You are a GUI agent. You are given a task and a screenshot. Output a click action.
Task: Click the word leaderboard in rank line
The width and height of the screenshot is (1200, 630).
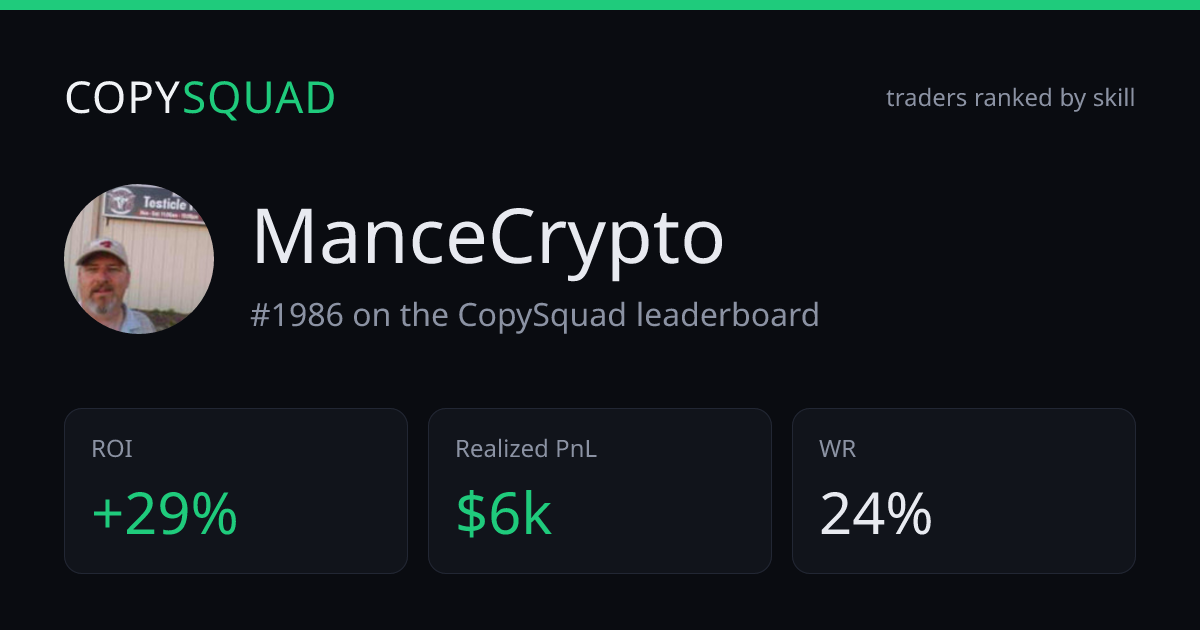point(728,315)
